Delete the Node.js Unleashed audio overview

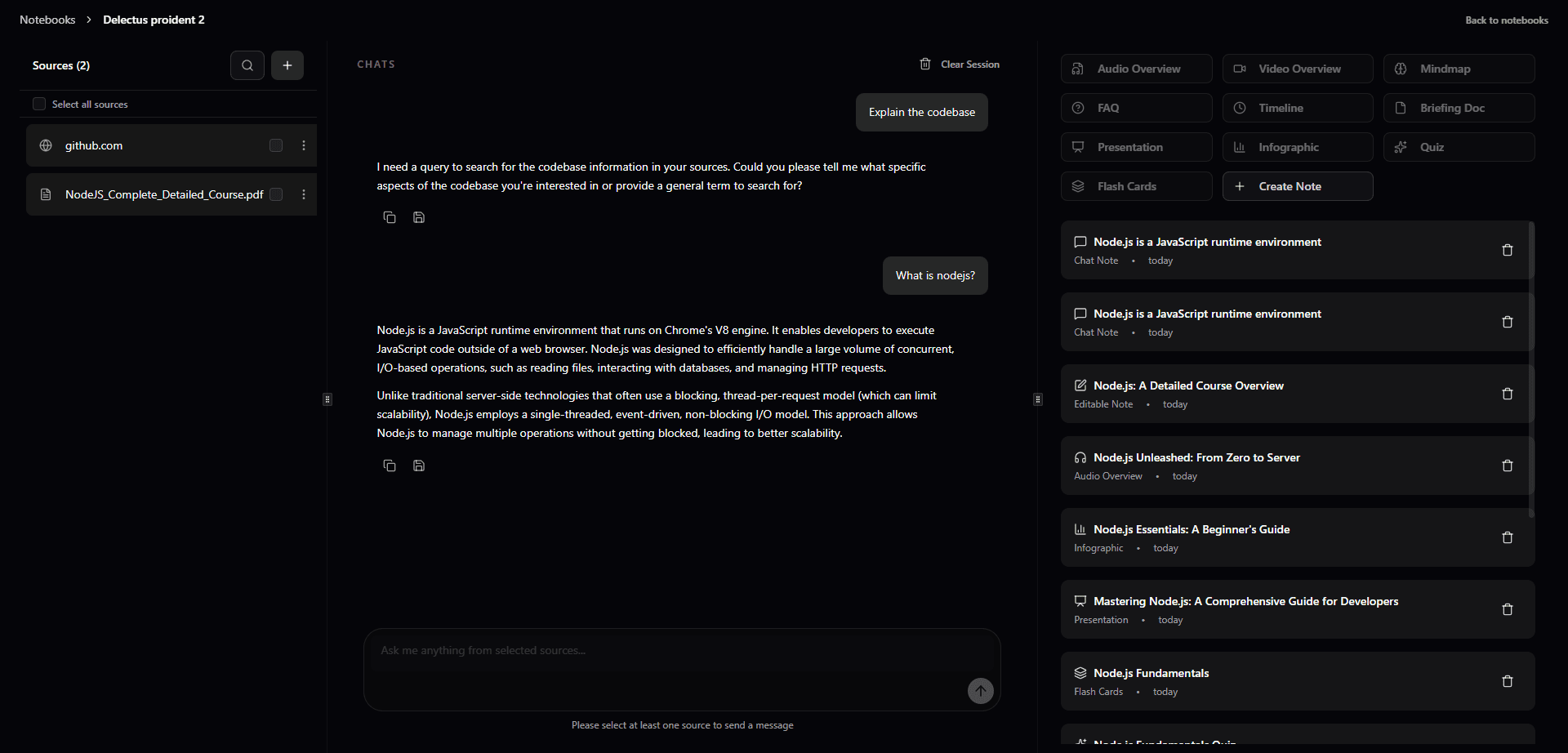coord(1508,466)
